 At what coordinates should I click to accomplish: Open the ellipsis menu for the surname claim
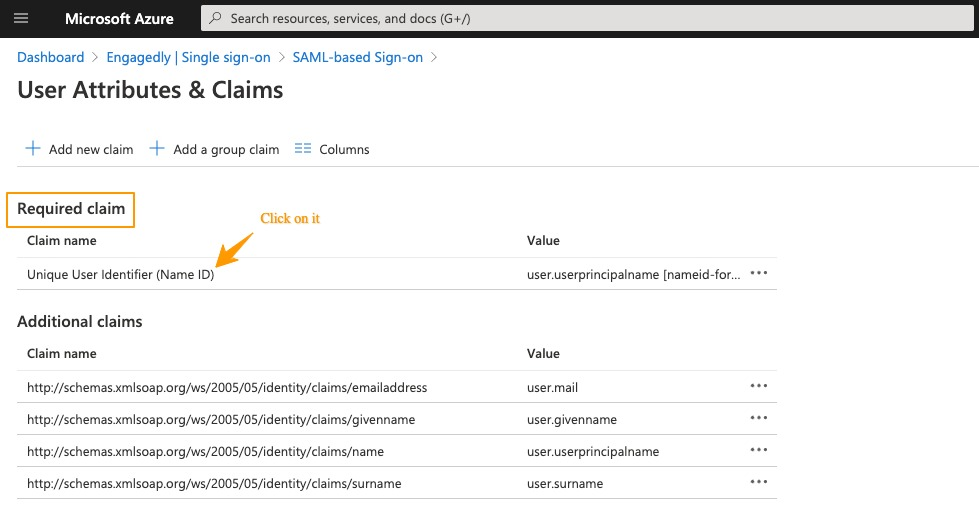(759, 482)
